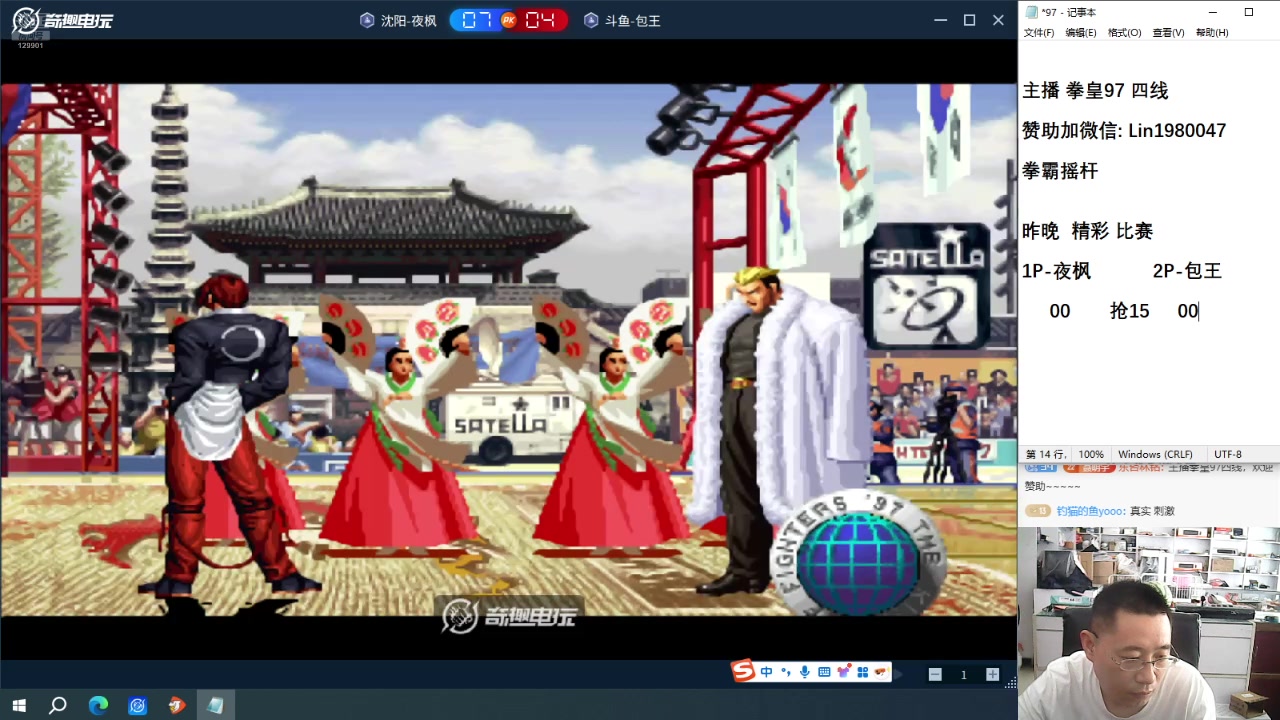Click the text 抢15 in Notepad

tap(1130, 311)
